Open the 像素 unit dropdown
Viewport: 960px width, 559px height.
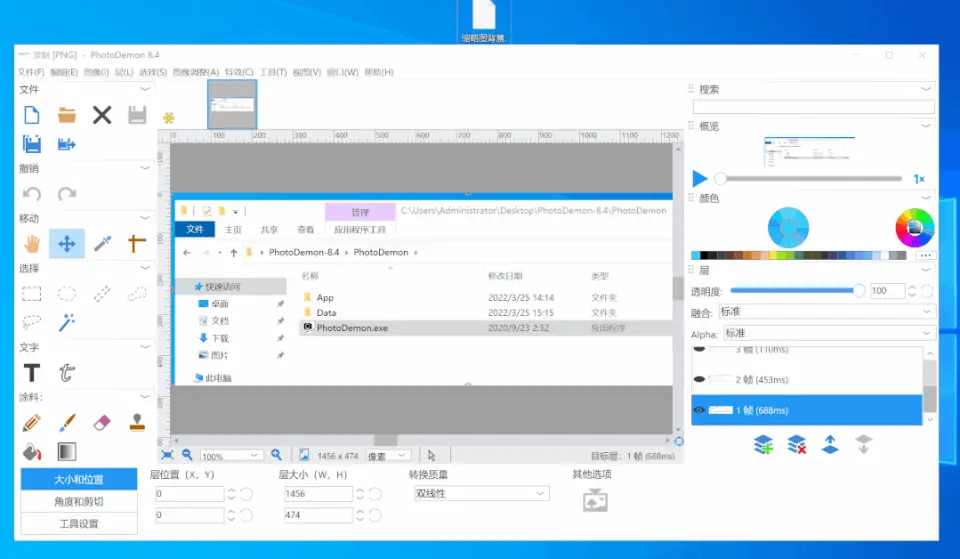click(388, 456)
